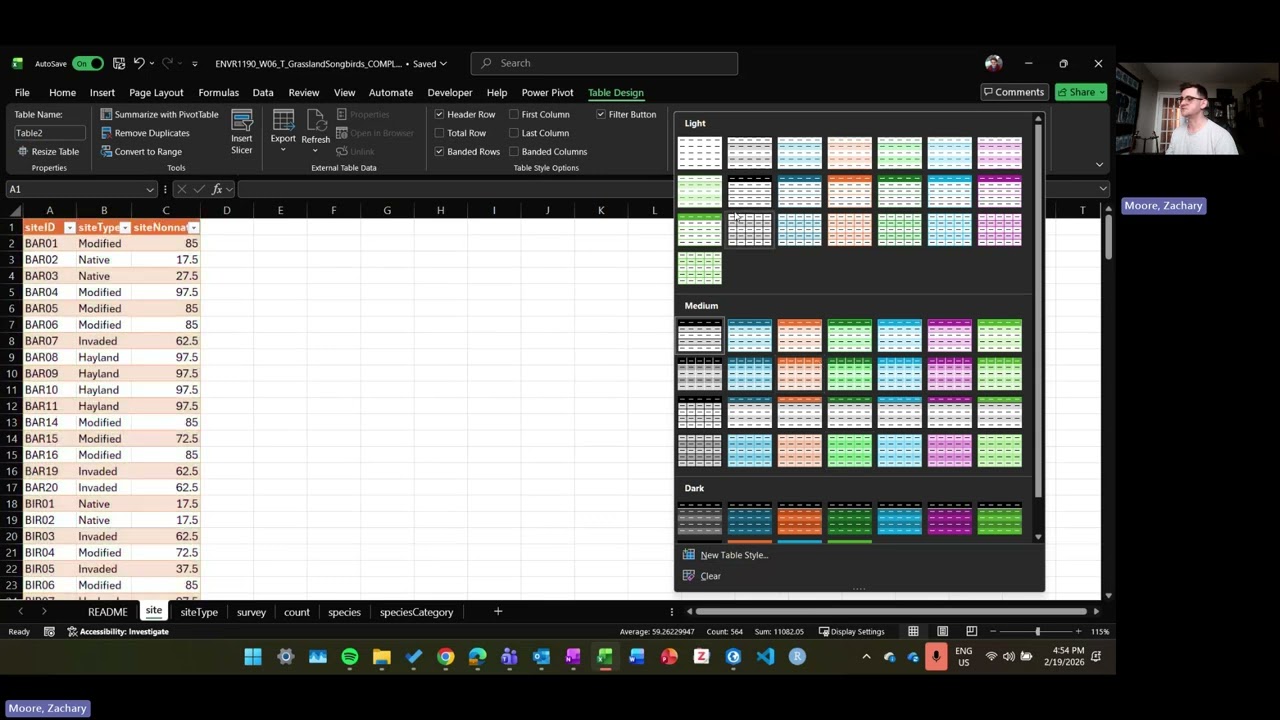Check the Banded Columns checkbox
The width and height of the screenshot is (1280, 720).
click(514, 152)
